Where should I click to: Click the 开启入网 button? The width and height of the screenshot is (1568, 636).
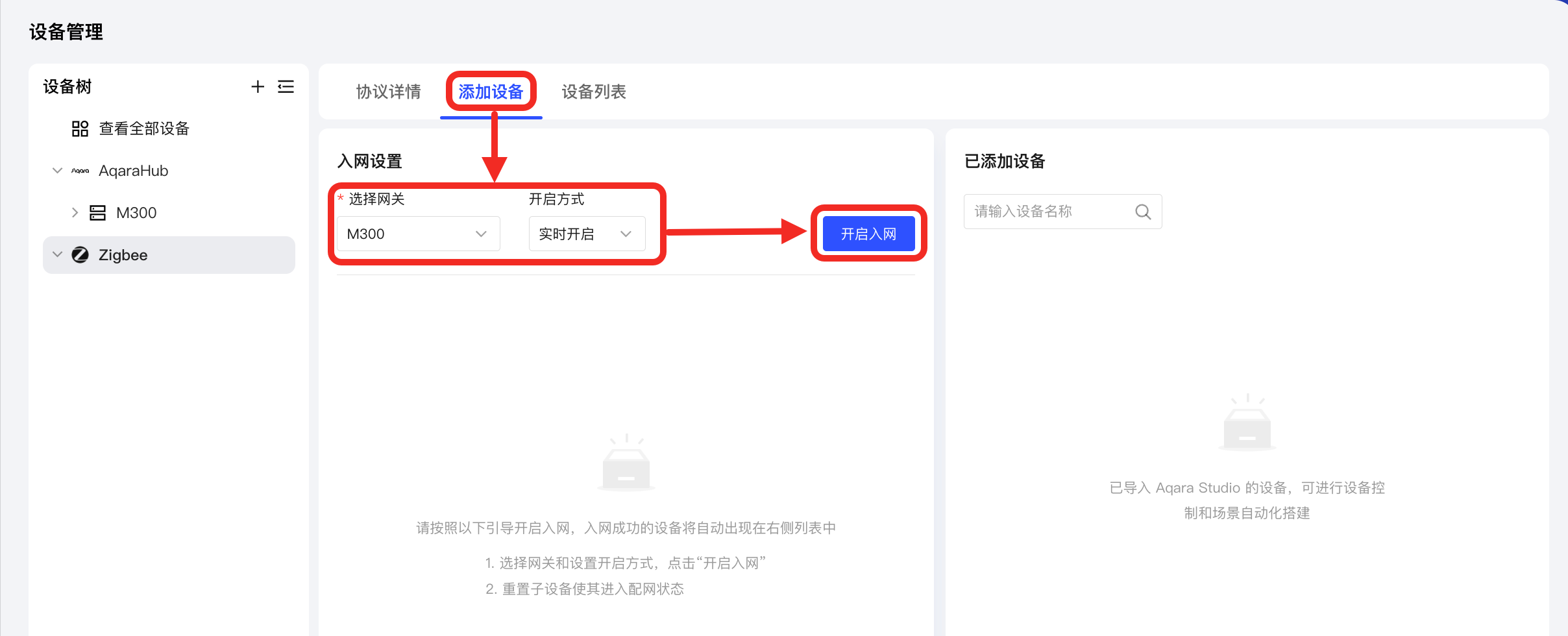click(x=869, y=234)
